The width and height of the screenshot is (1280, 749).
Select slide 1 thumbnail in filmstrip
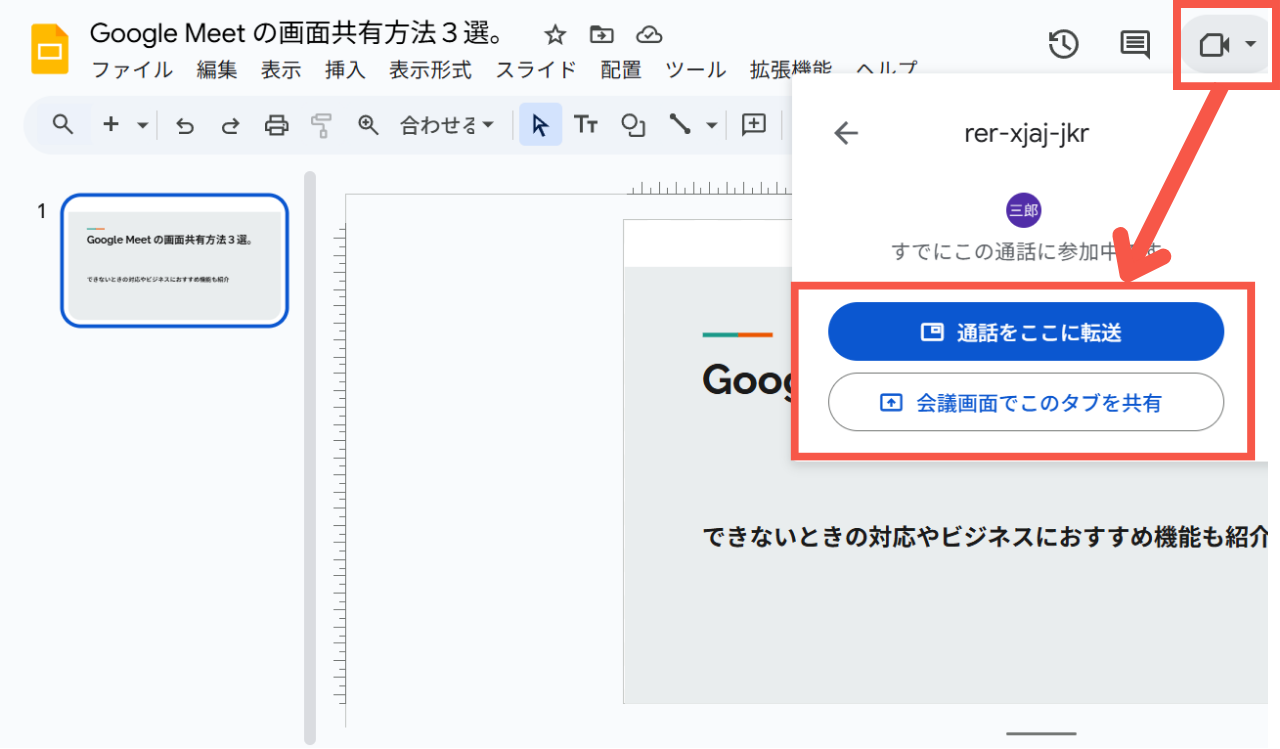point(175,261)
